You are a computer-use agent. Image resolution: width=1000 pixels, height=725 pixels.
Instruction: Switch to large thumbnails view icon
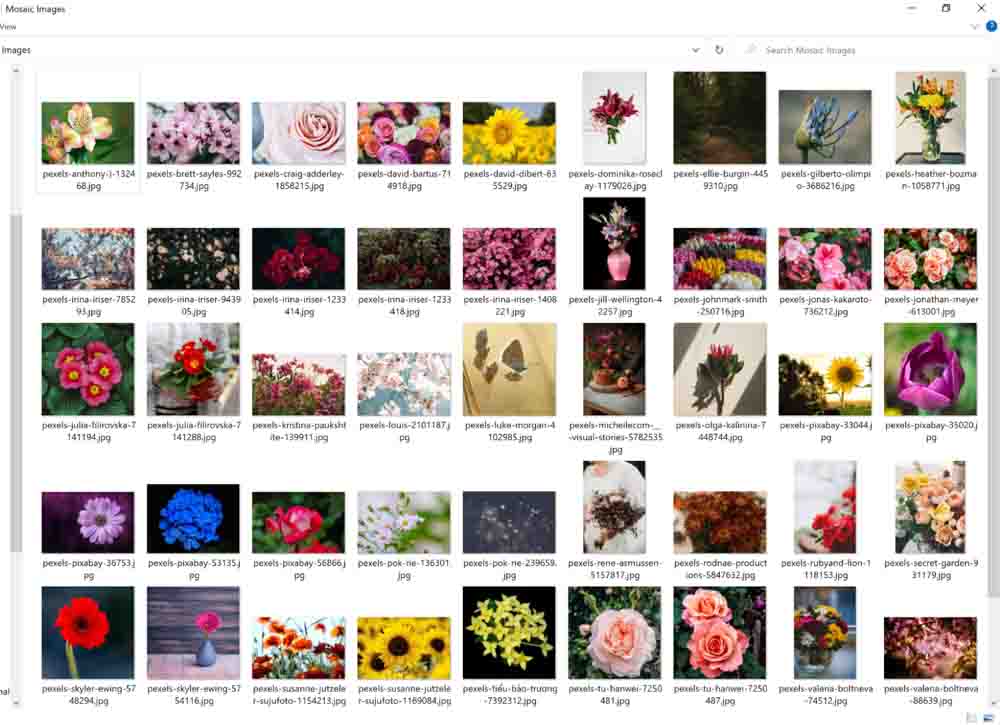987,717
